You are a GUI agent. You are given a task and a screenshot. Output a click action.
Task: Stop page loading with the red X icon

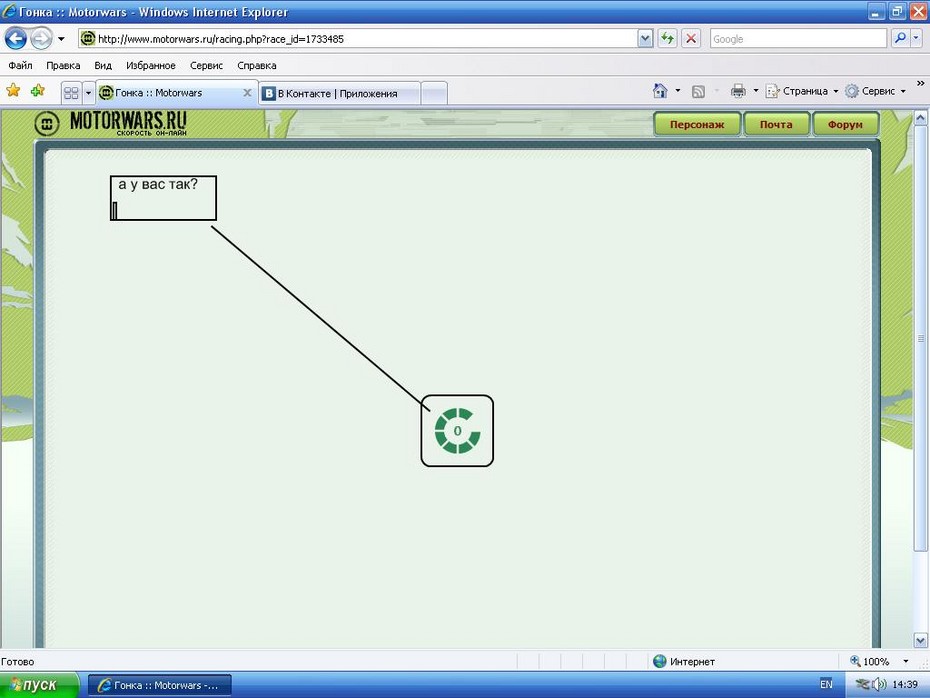[690, 39]
